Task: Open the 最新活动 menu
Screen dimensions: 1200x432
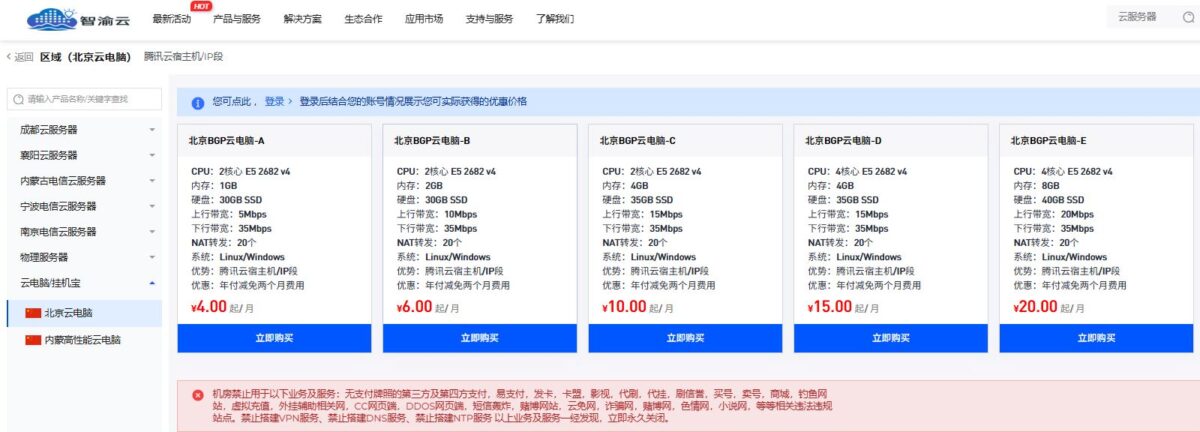Action: pos(172,19)
